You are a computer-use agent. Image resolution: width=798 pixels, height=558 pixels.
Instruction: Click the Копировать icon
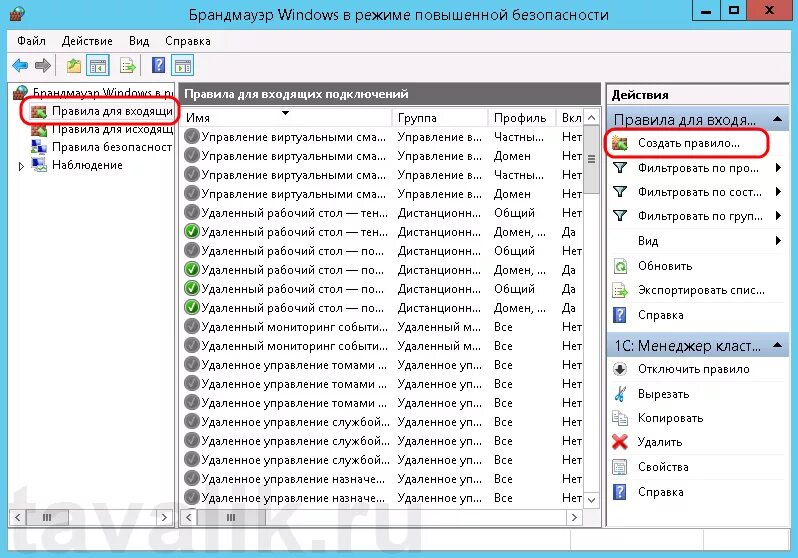(620, 418)
